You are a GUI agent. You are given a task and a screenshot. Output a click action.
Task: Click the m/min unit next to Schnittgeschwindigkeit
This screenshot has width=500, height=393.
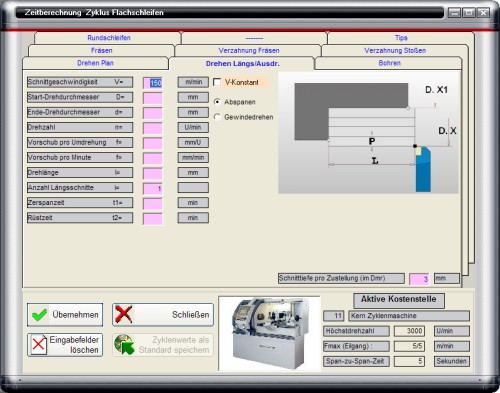pyautogui.click(x=193, y=82)
